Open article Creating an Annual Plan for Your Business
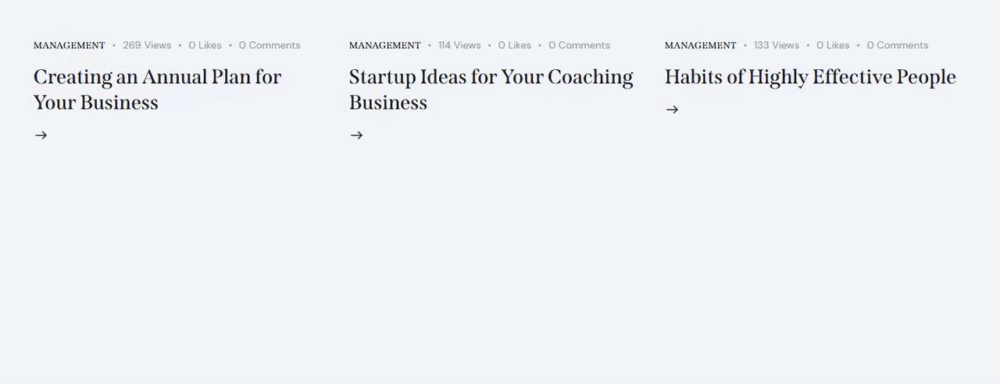This screenshot has width=1000, height=384. click(158, 90)
